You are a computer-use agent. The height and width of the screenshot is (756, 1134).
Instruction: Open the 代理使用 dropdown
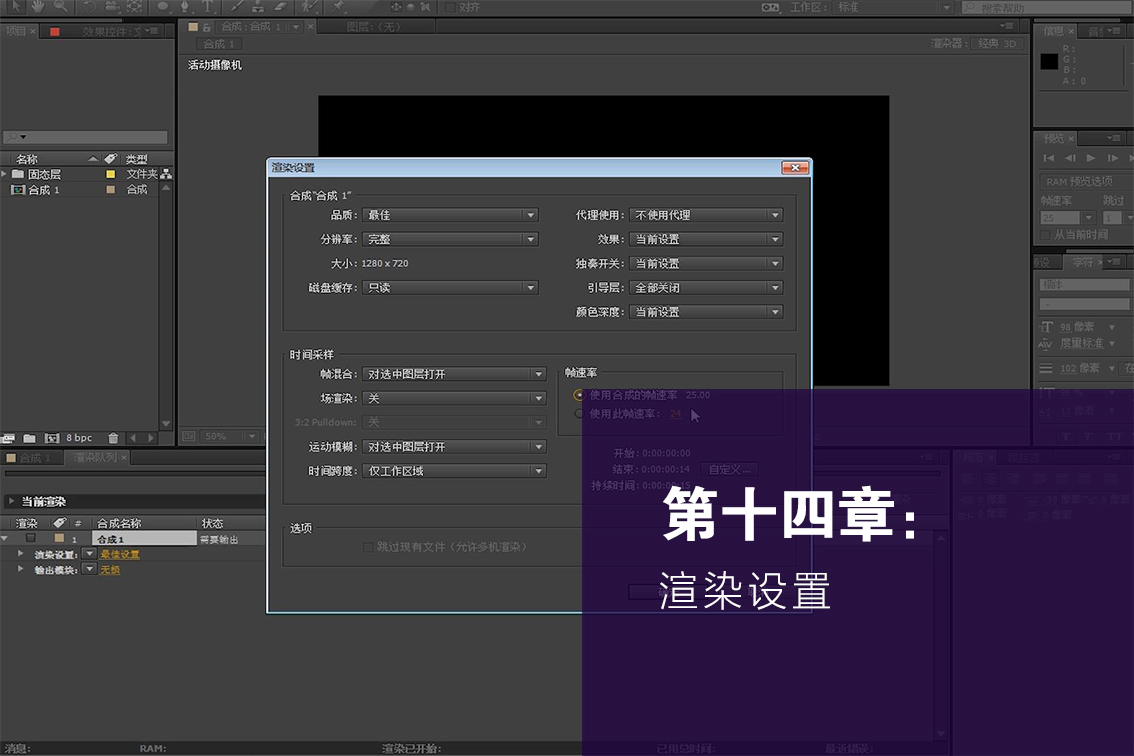pyautogui.click(x=706, y=215)
